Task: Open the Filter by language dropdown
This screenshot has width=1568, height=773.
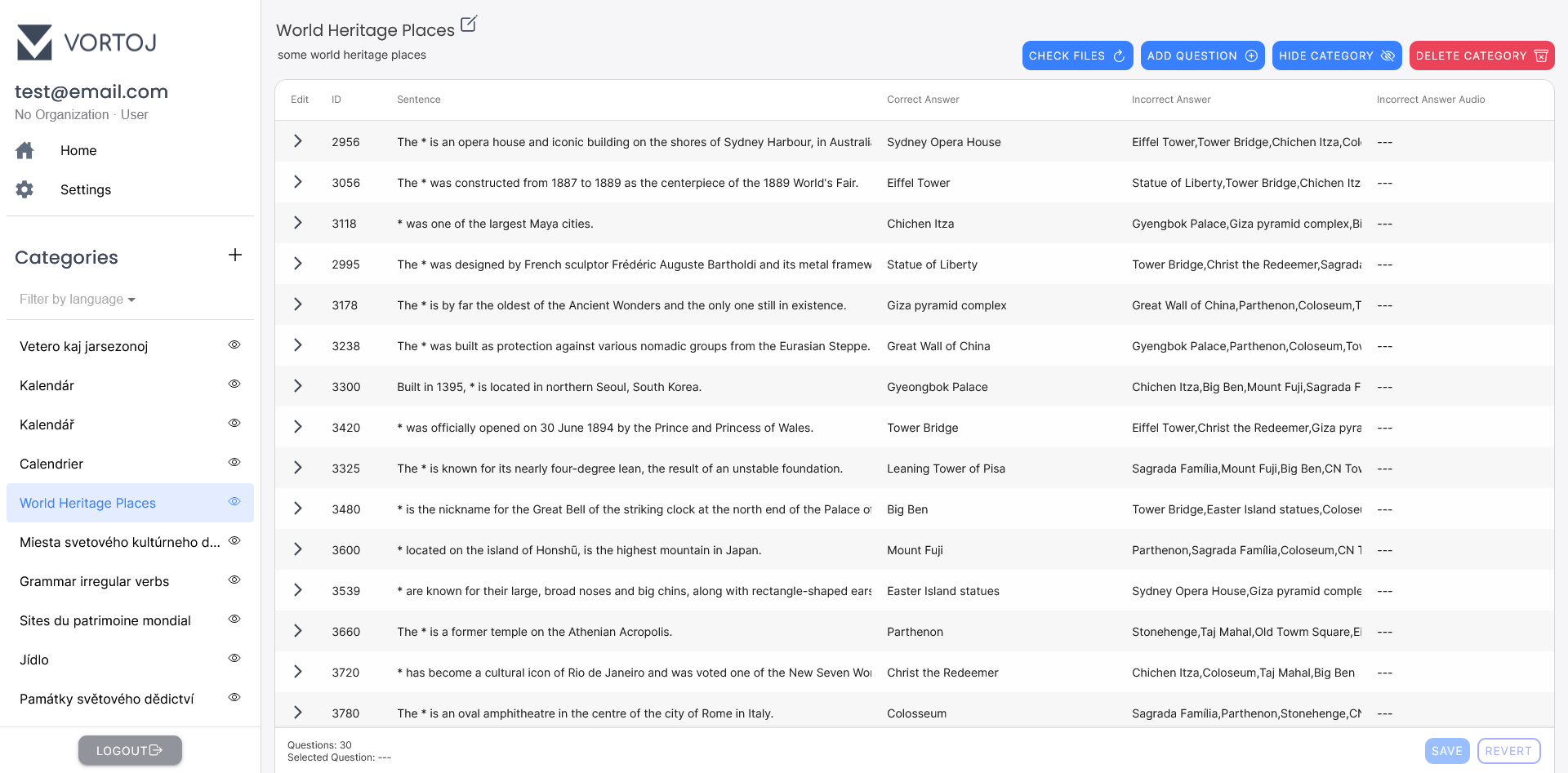Action: point(78,300)
